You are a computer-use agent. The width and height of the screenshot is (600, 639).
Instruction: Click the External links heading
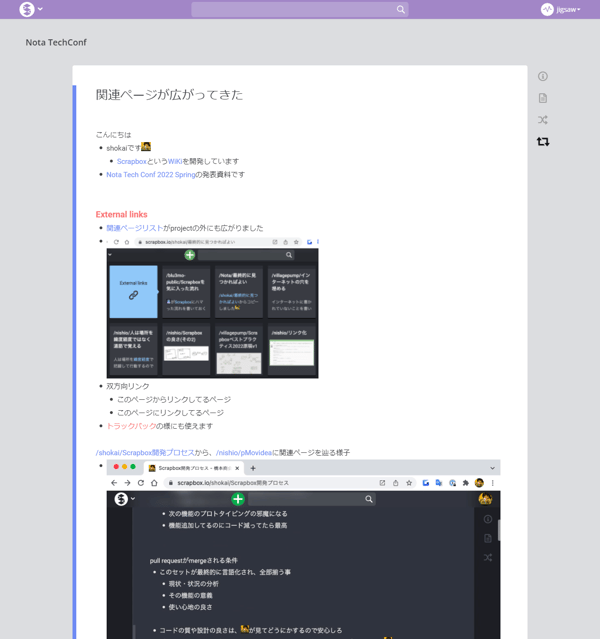(x=121, y=214)
